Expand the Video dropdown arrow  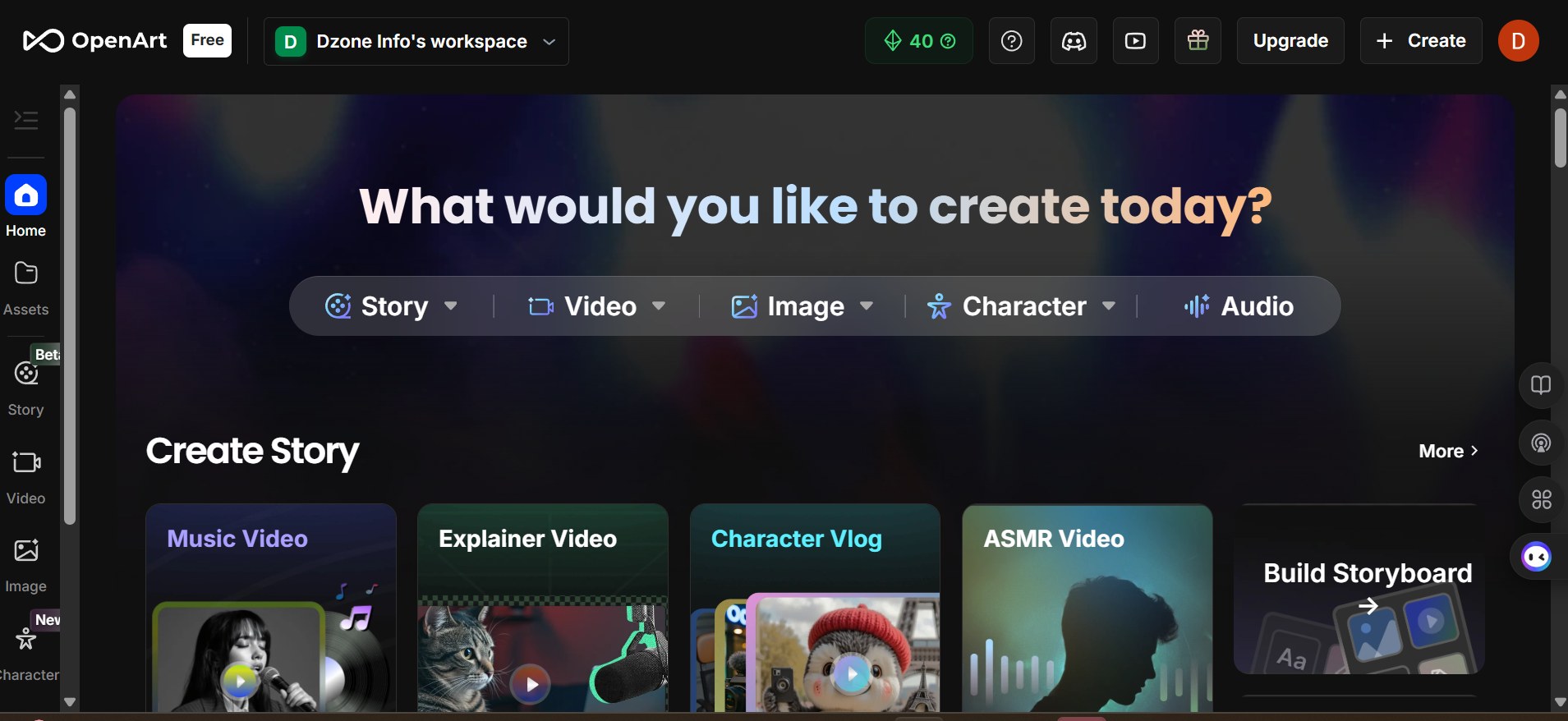[658, 306]
